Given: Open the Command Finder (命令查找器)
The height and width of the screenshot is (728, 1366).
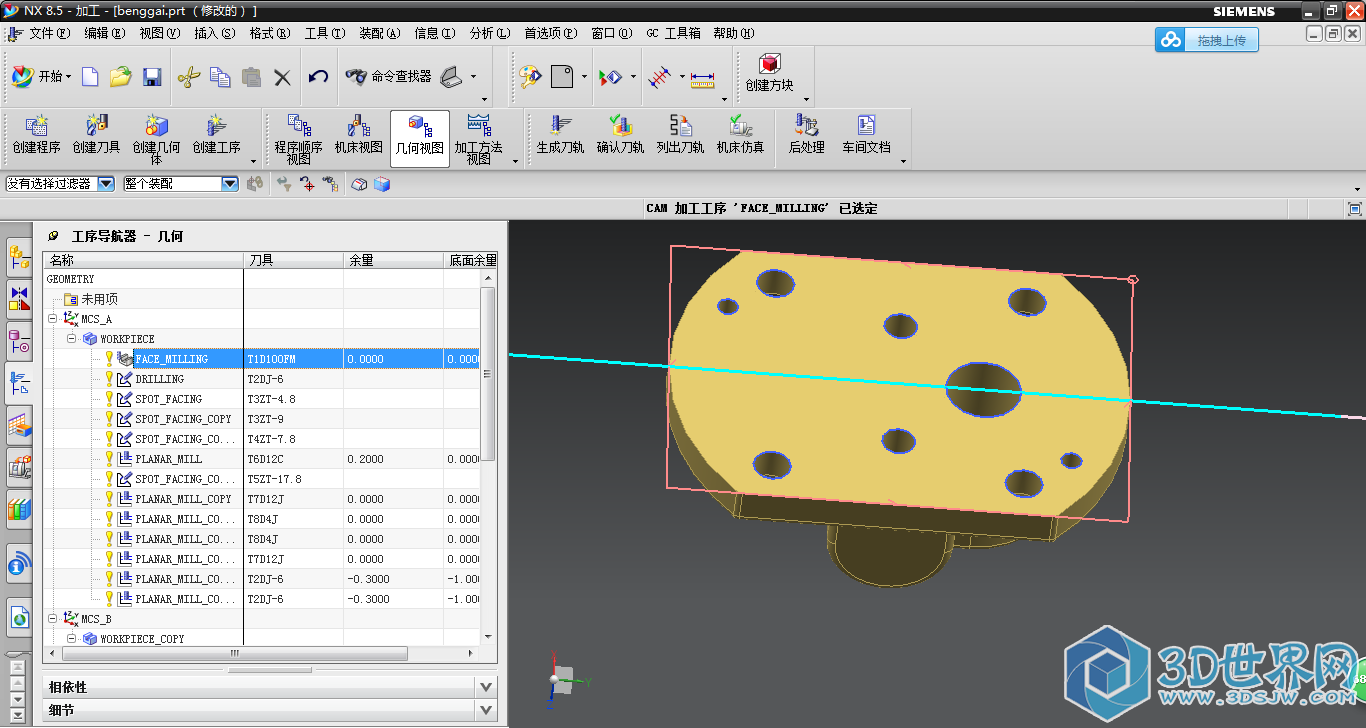Looking at the screenshot, I should 388,76.
